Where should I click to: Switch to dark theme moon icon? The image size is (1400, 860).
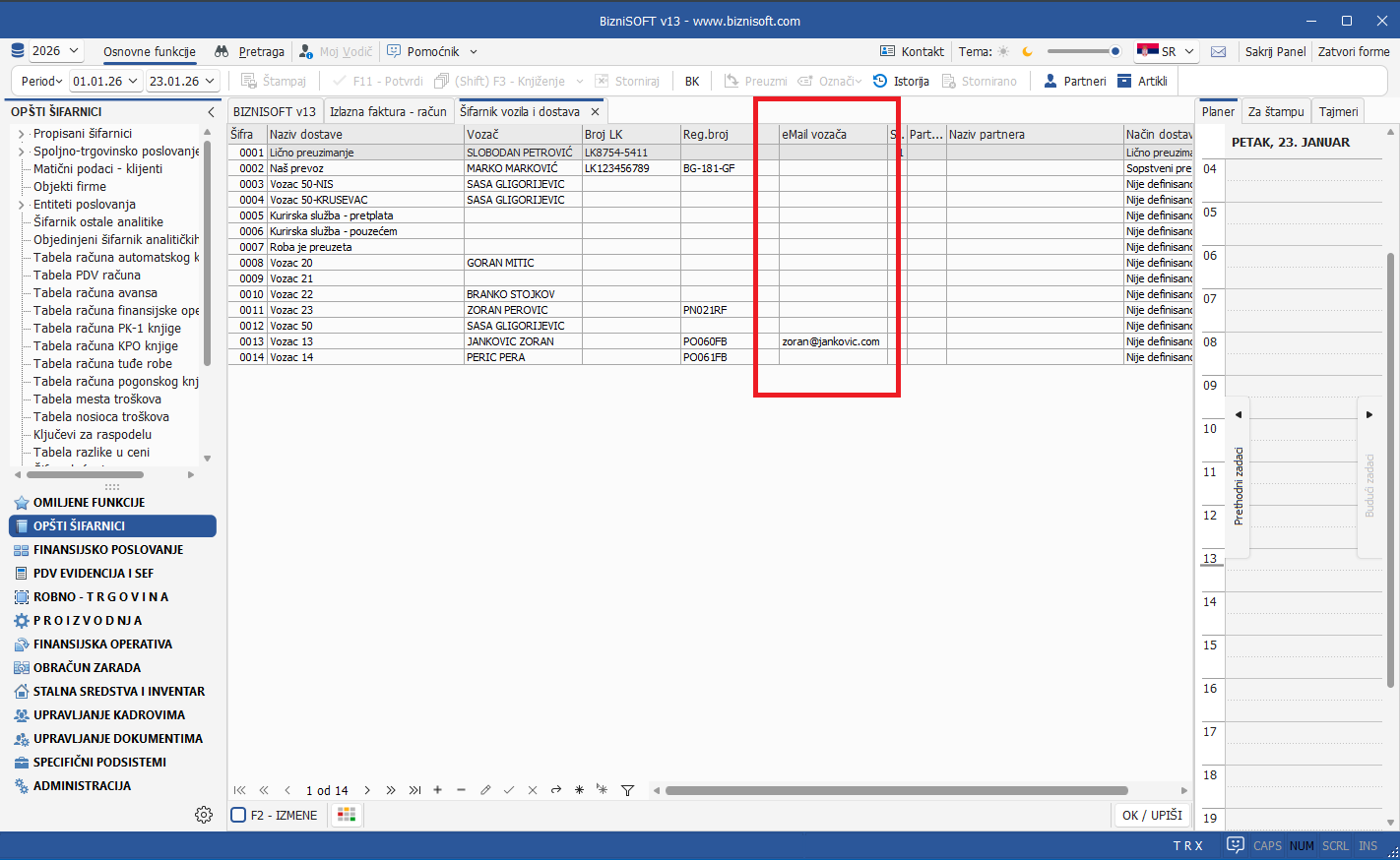pos(1027,51)
